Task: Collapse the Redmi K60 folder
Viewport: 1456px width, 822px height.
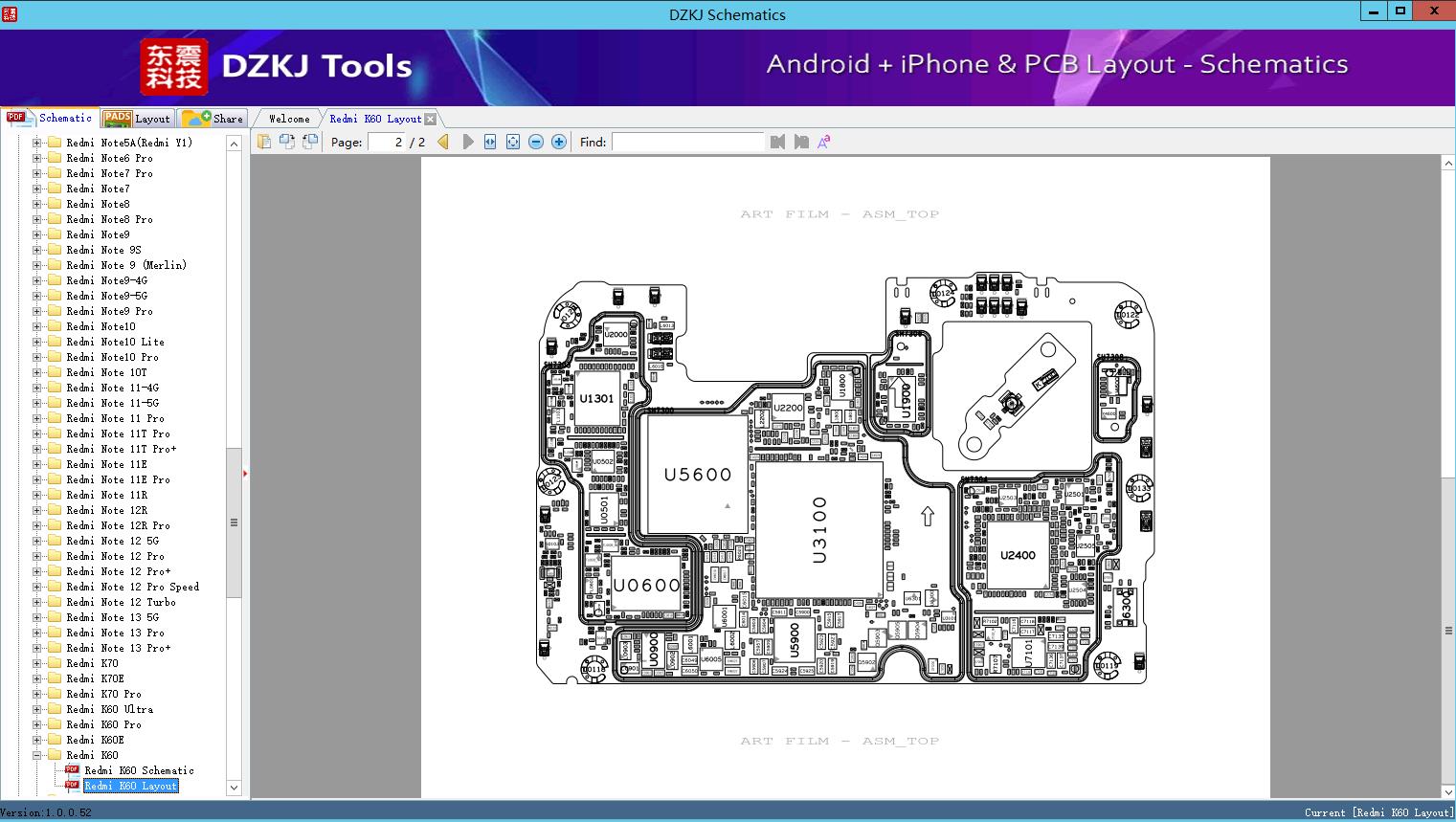Action: tap(37, 755)
